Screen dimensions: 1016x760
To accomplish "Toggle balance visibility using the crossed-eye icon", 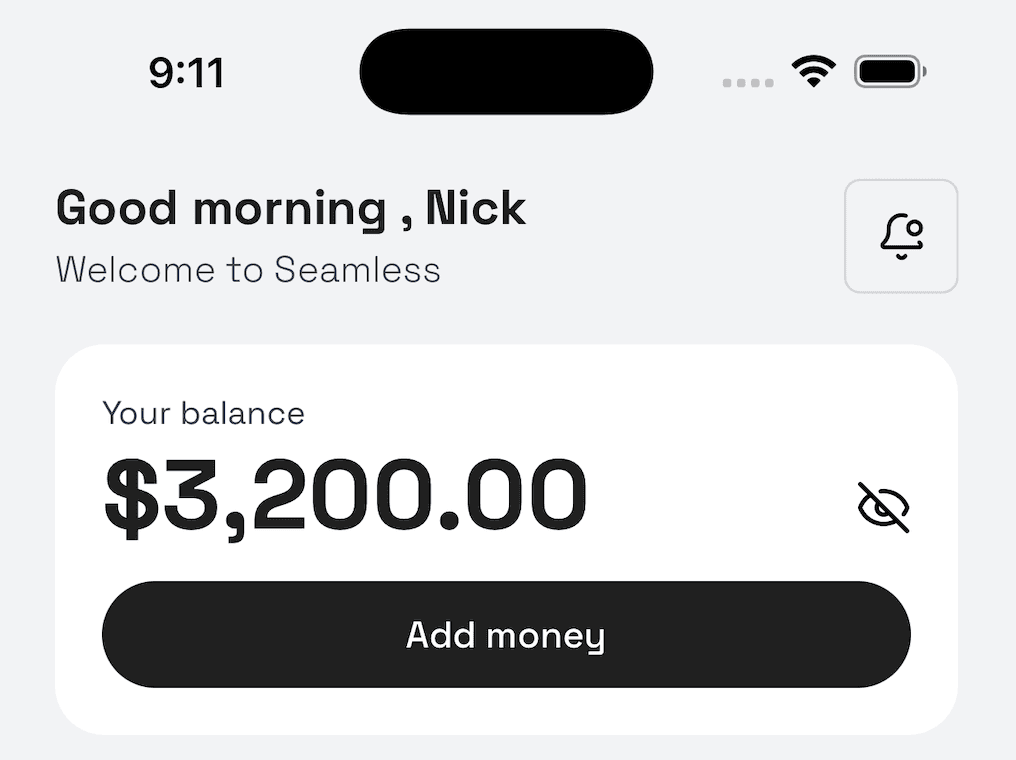I will pyautogui.click(x=884, y=507).
